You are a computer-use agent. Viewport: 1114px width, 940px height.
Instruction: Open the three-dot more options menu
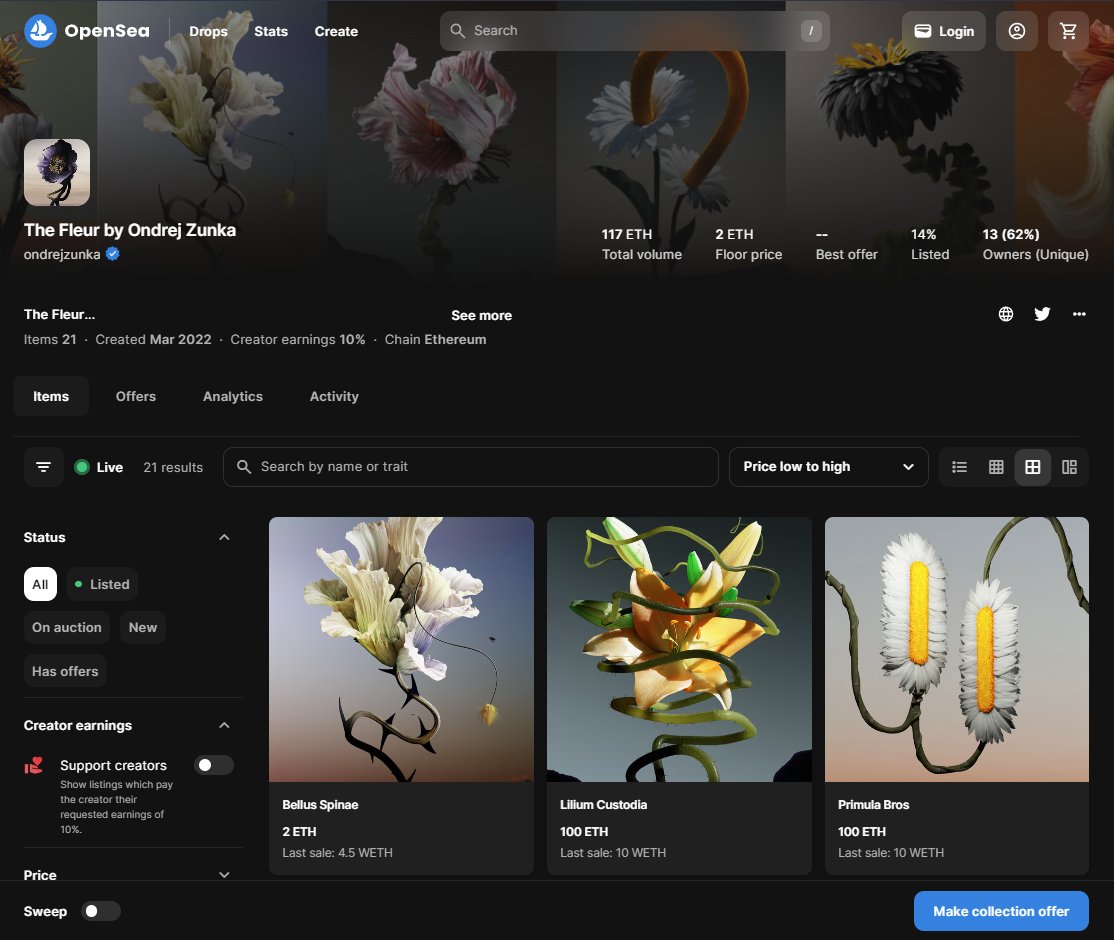[1078, 314]
